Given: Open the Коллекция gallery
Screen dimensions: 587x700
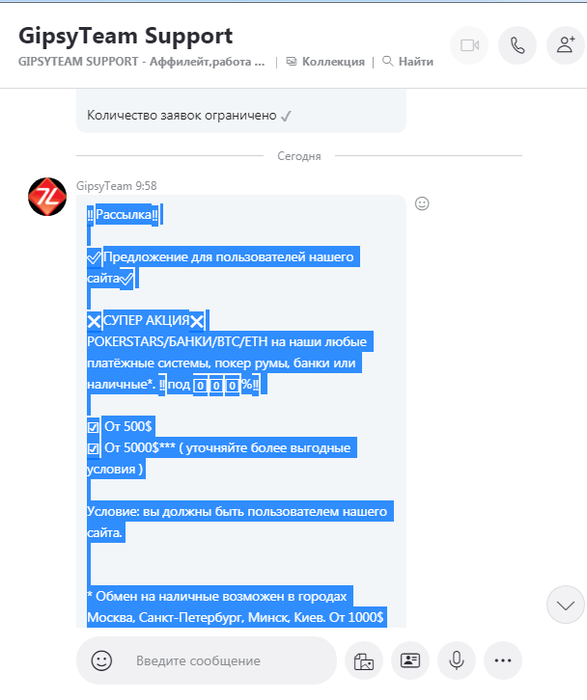Looking at the screenshot, I should click(x=325, y=61).
